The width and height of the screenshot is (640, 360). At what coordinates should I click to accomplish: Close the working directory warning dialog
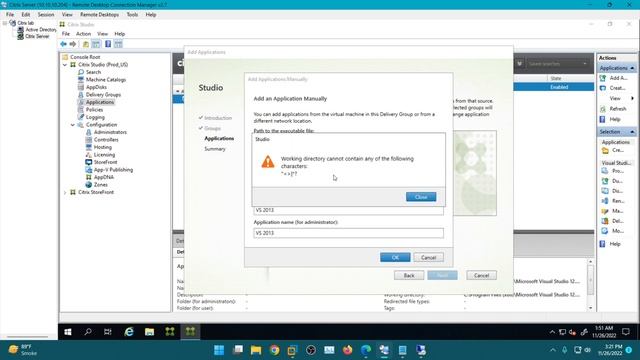click(421, 197)
